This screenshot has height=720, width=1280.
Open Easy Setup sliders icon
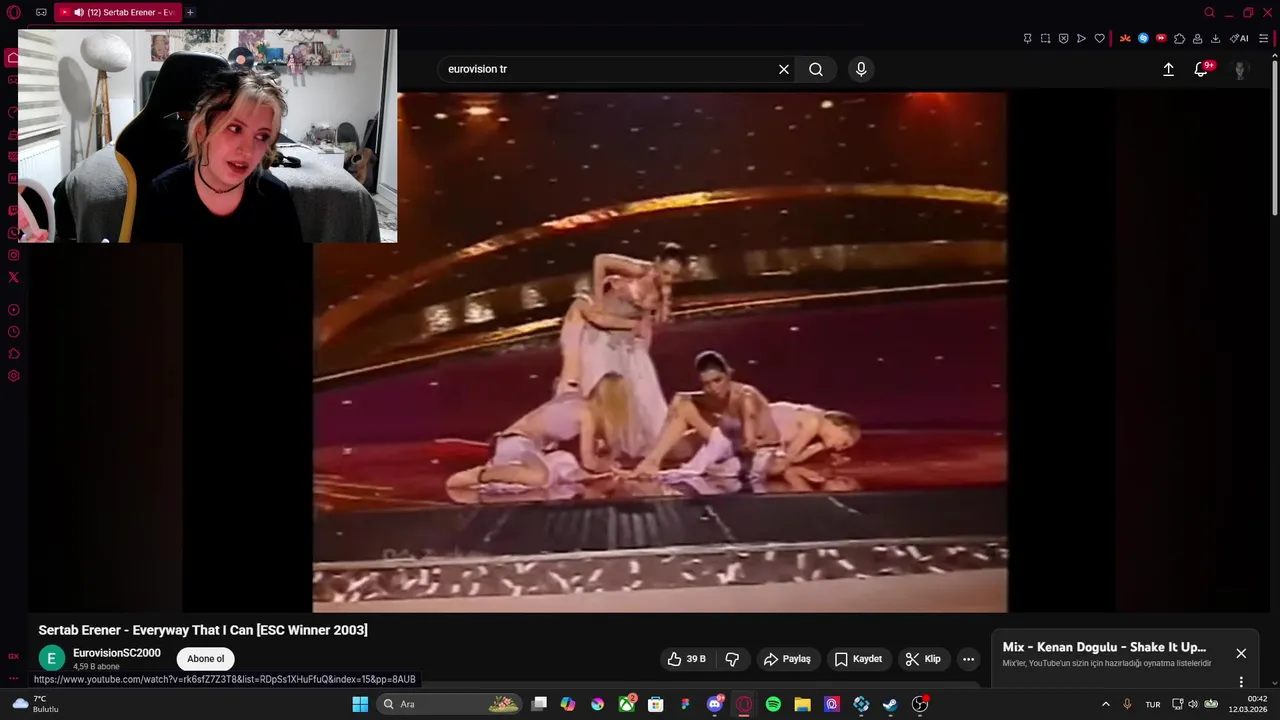[x=1263, y=38]
